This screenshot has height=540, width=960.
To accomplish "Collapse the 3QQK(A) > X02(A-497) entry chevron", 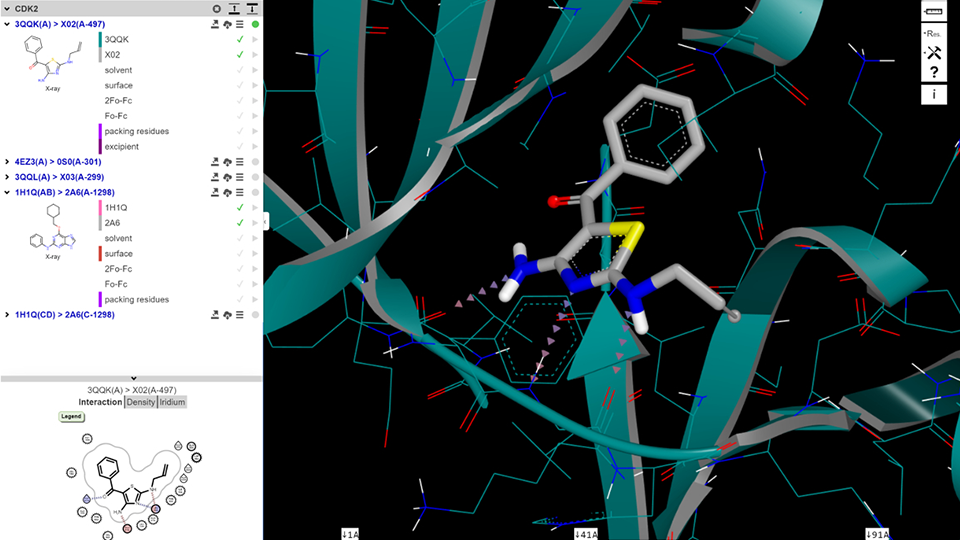I will coord(7,24).
